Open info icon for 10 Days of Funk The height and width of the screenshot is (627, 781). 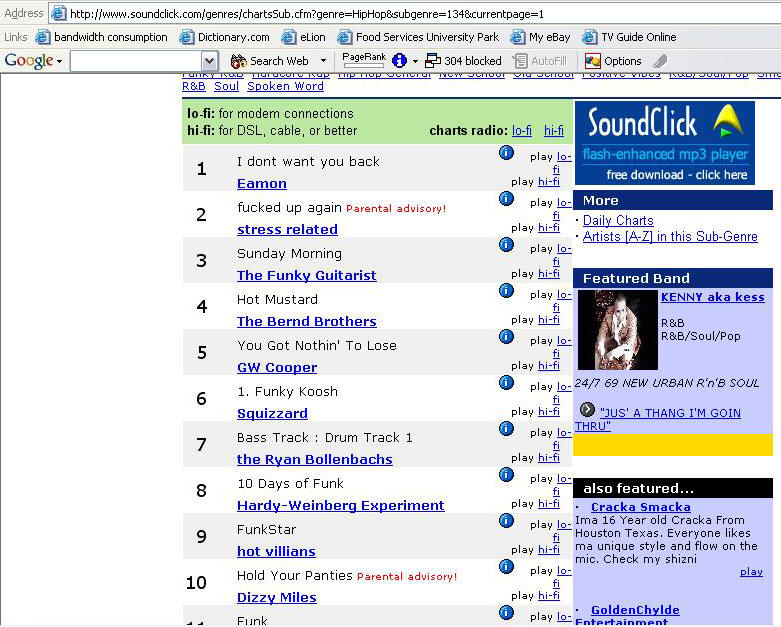506,475
